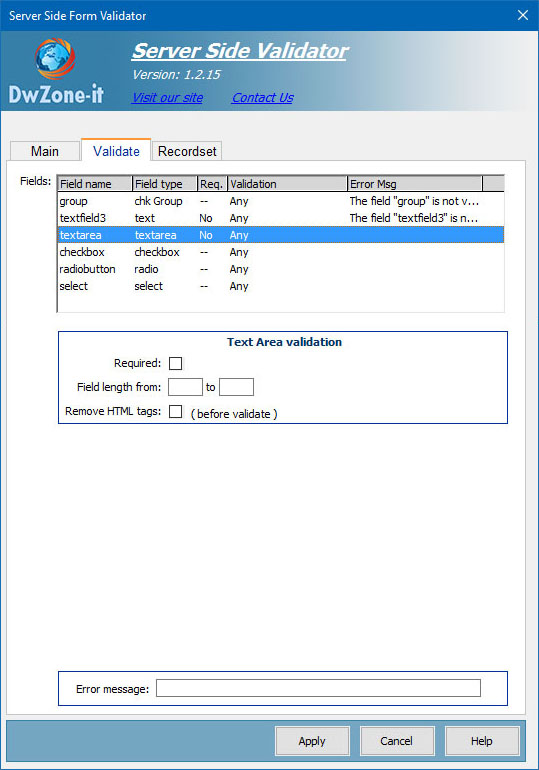Toggle the Remove HTML tags checkbox
Screen dimensions: 539x770
click(175, 412)
